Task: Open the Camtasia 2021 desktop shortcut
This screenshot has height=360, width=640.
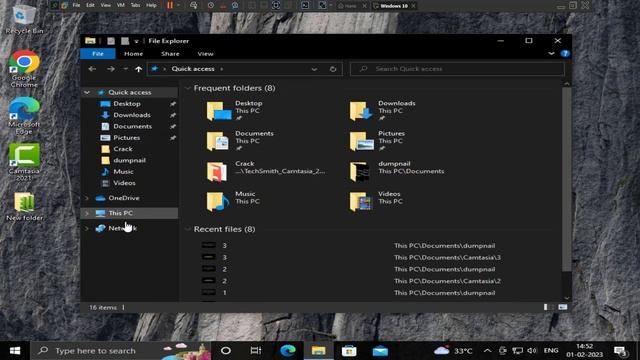Action: [x=24, y=162]
